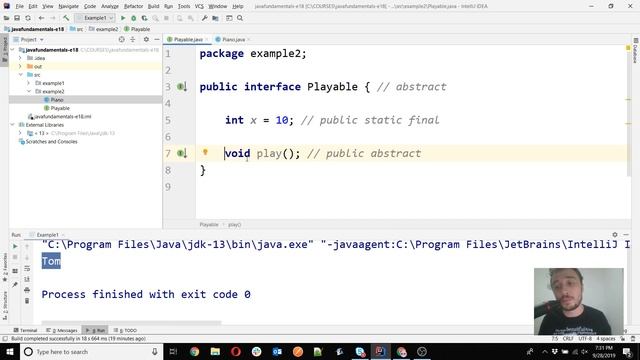Click 4 spaces indent setting
640x360 pixels.
point(606,339)
